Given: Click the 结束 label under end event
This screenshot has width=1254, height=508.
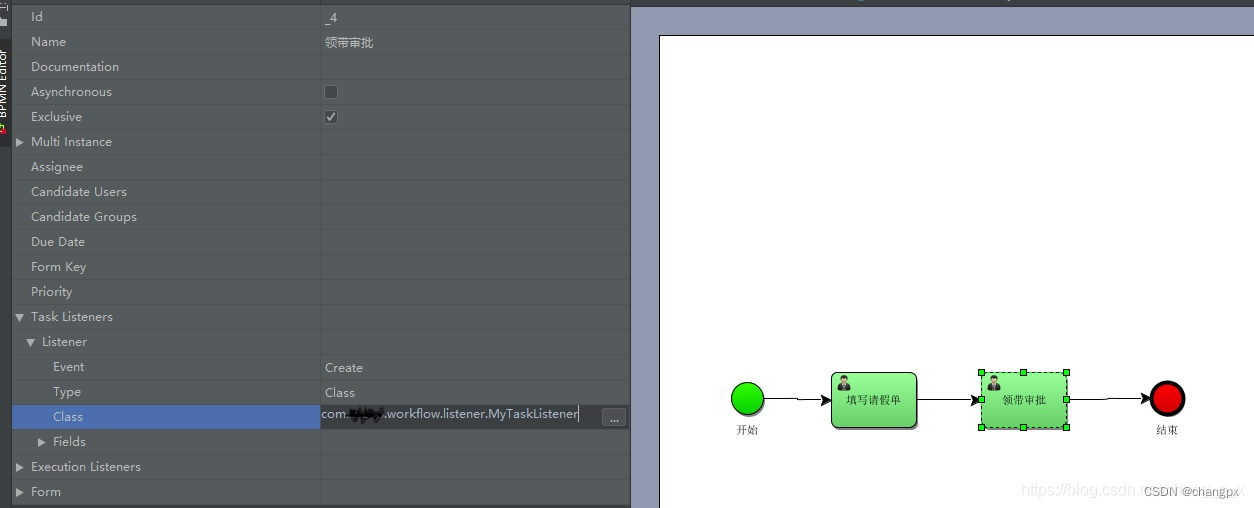Looking at the screenshot, I should [1167, 430].
